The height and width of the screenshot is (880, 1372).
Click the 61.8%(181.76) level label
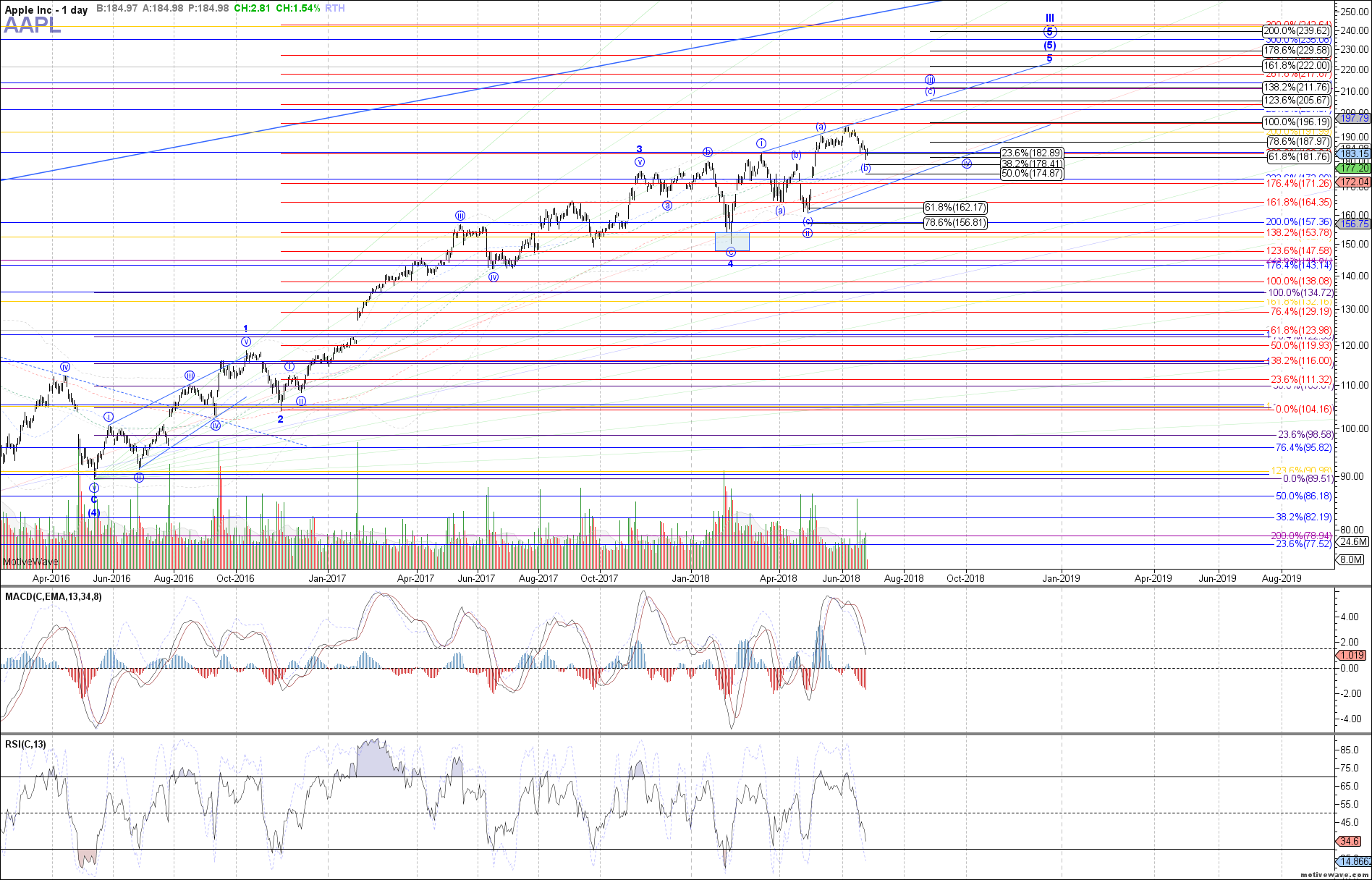(1300, 157)
